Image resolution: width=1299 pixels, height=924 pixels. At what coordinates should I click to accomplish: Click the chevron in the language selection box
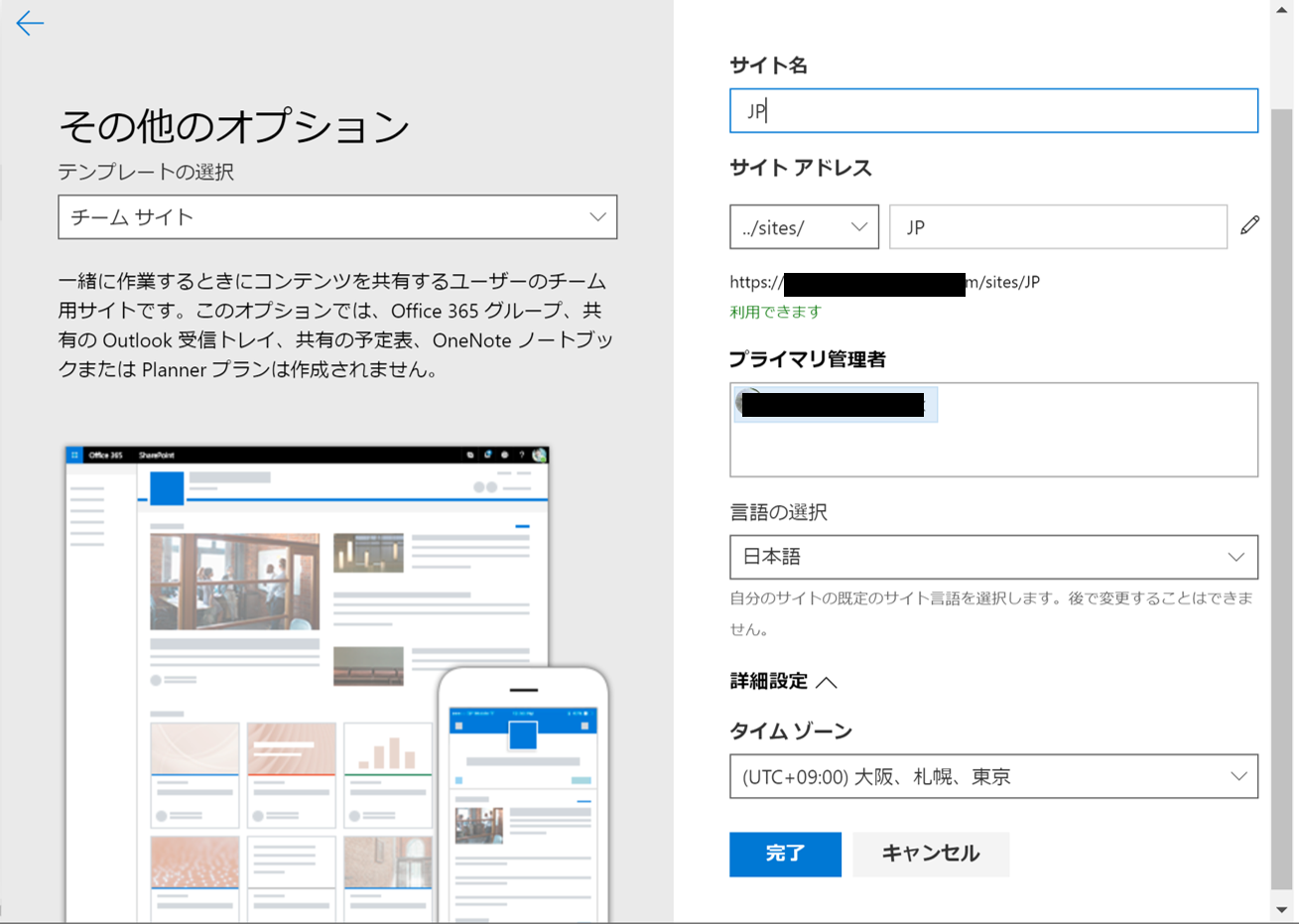1237,557
